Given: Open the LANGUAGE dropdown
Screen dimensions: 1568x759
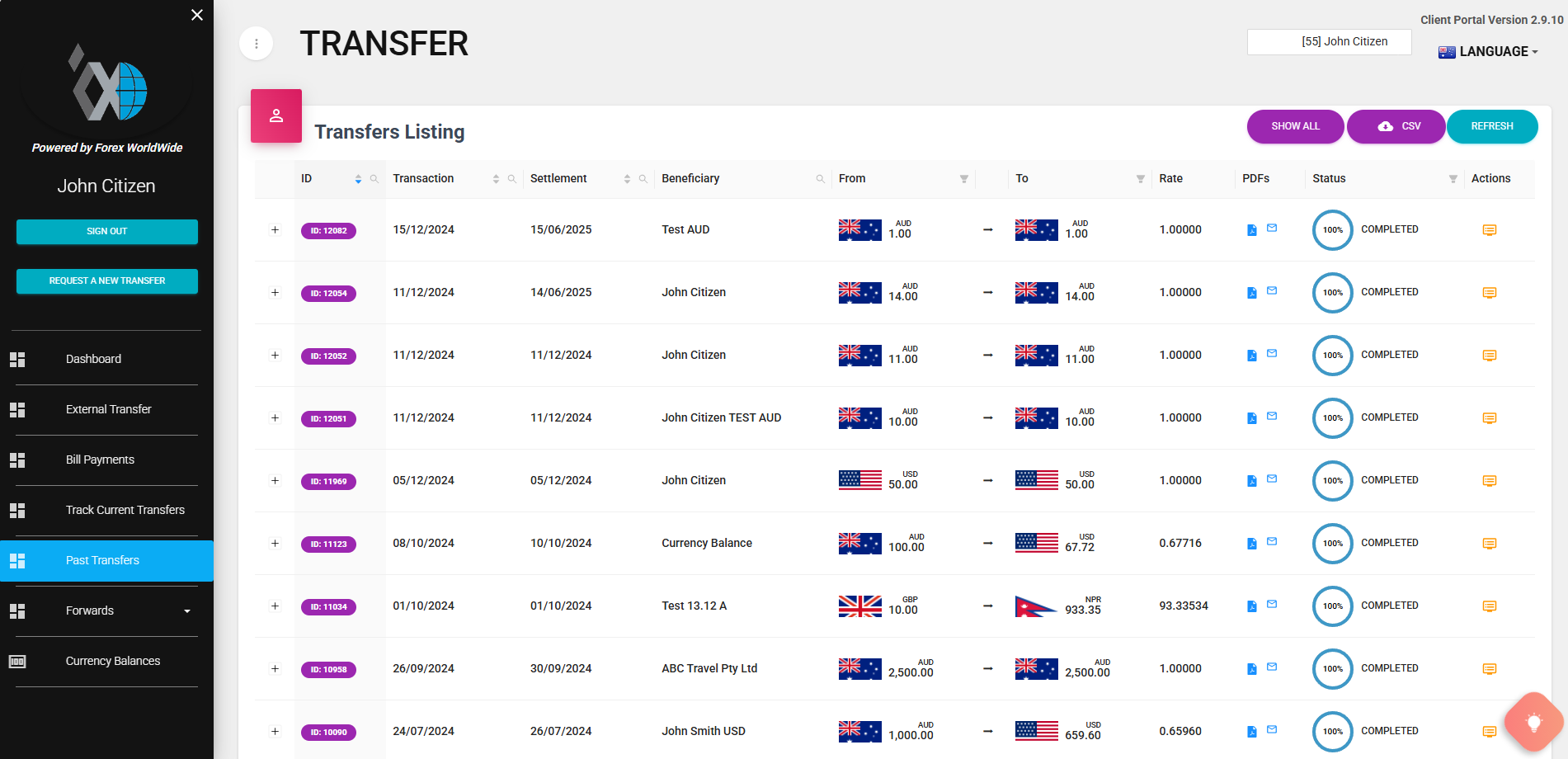Looking at the screenshot, I should tap(1489, 51).
